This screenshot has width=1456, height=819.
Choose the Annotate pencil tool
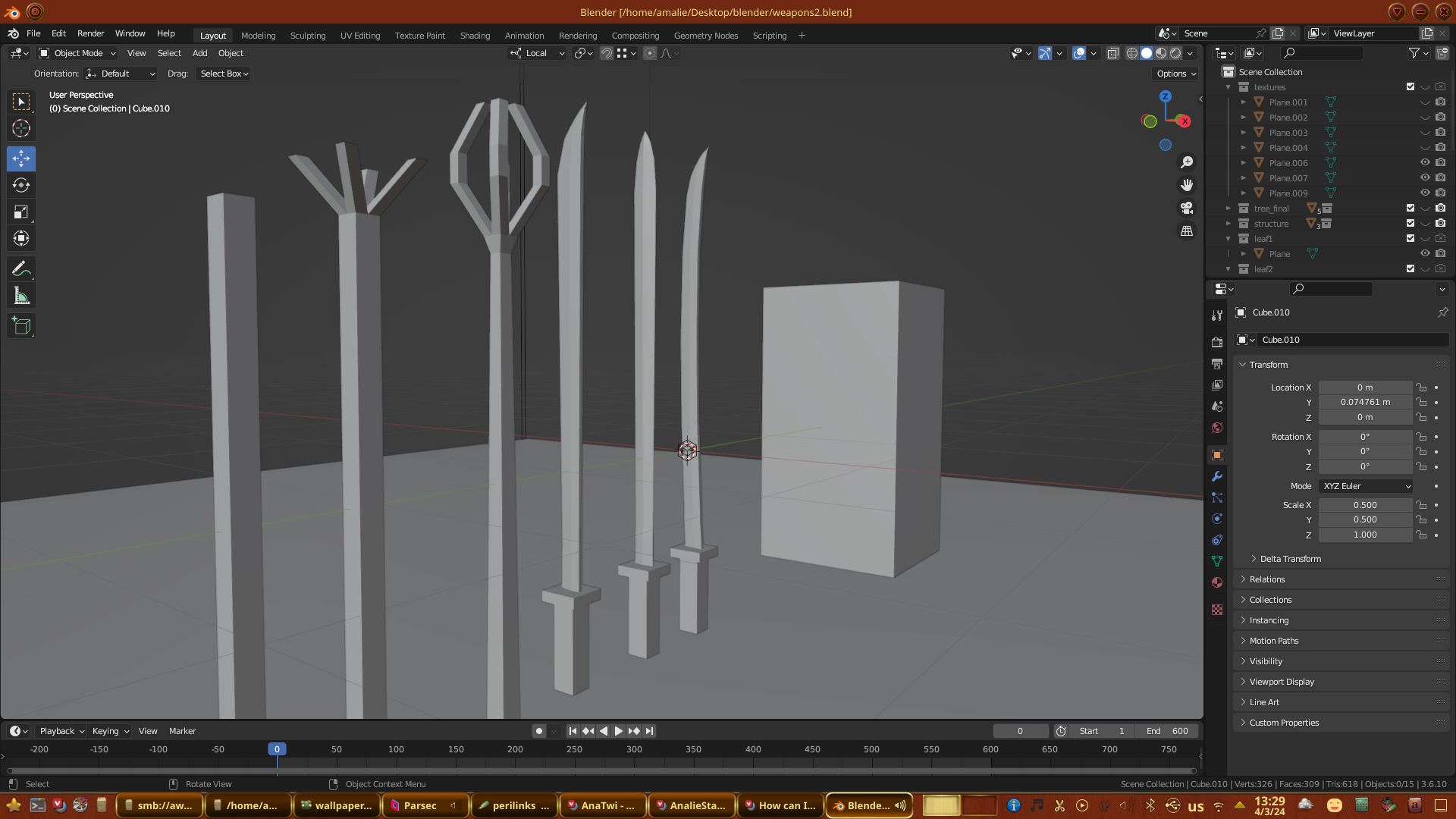pos(21,268)
